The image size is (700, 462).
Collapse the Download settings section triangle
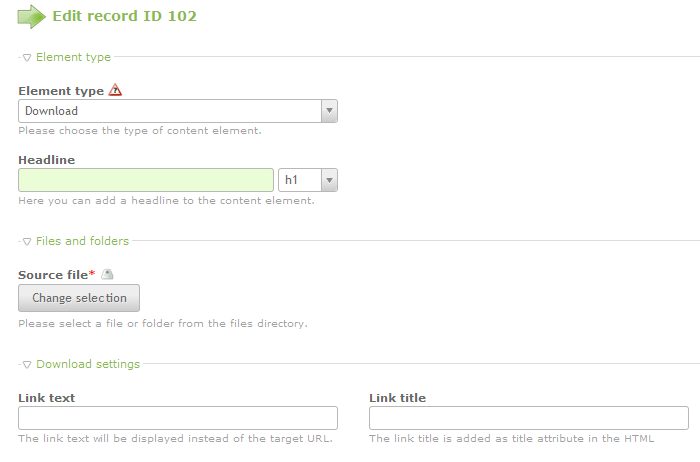pyautogui.click(x=27, y=365)
